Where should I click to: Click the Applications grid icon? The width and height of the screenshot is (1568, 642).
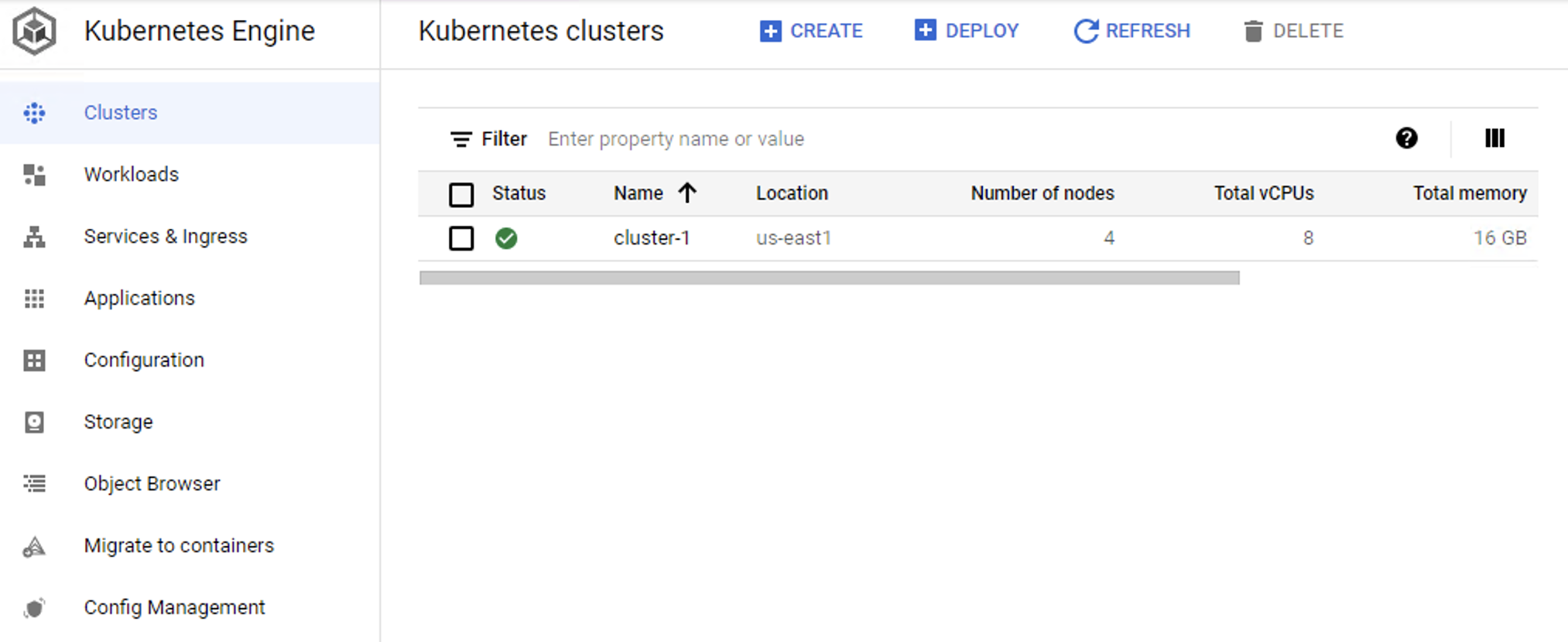[34, 299]
